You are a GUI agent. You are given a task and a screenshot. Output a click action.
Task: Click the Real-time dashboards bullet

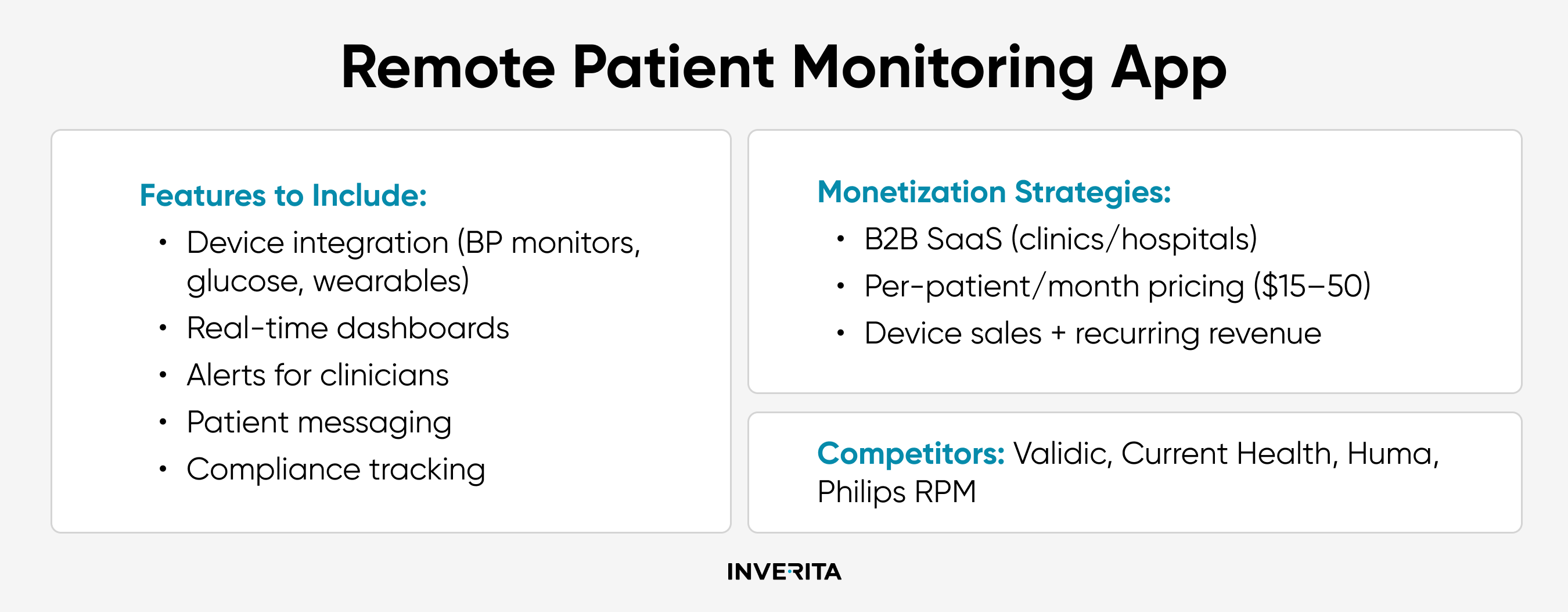click(x=347, y=328)
